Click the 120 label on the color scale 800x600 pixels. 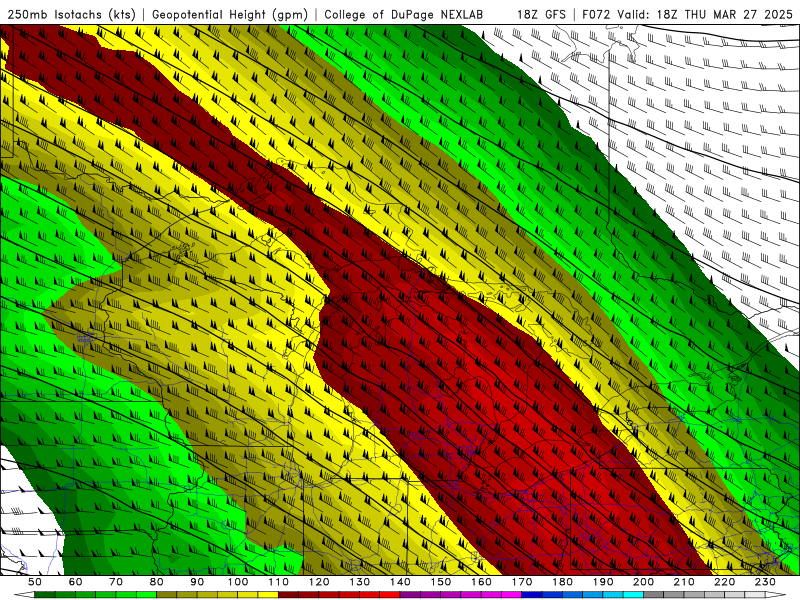tap(319, 582)
